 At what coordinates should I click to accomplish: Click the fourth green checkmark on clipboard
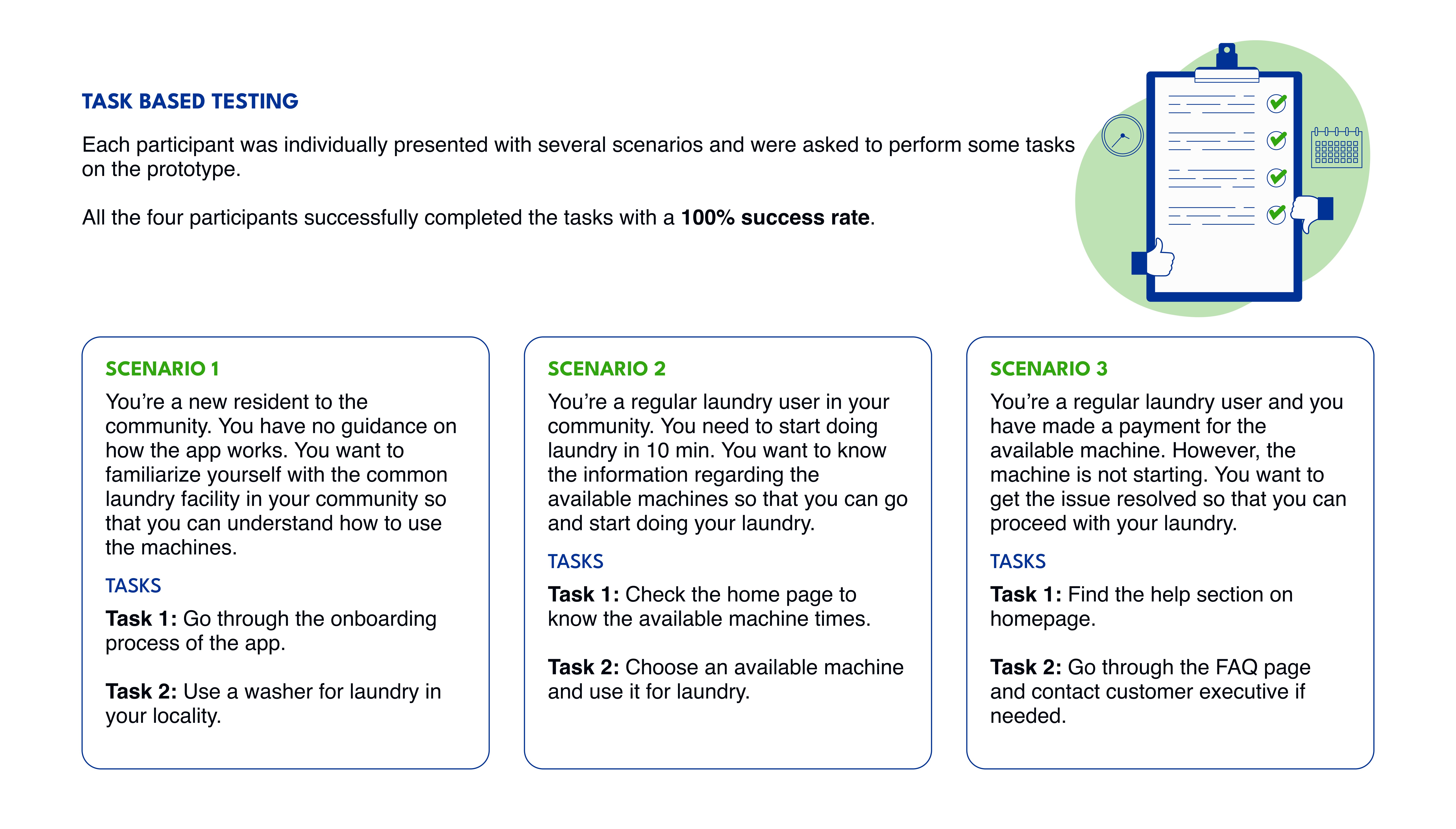[x=1277, y=214]
